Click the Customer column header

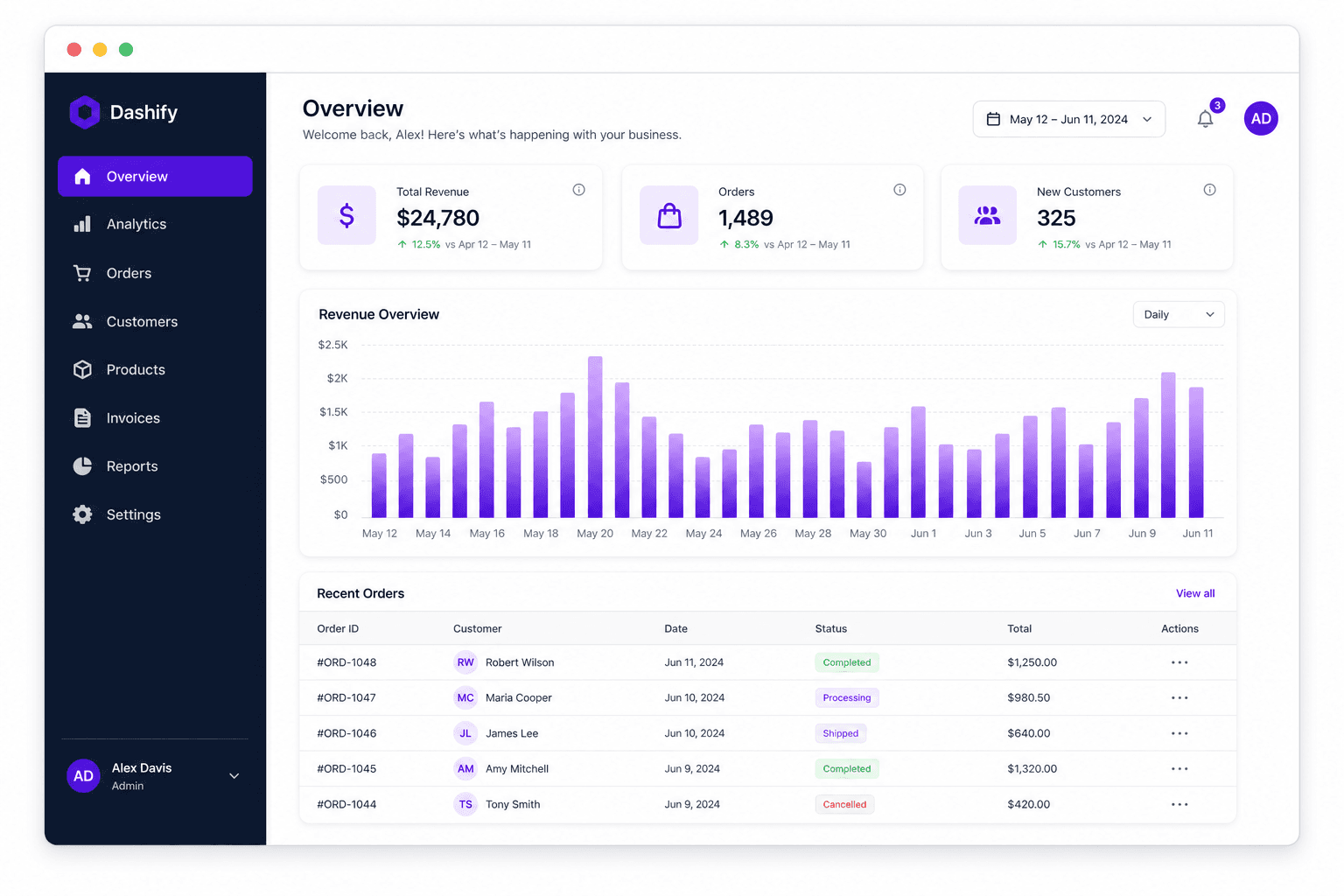[x=478, y=628]
